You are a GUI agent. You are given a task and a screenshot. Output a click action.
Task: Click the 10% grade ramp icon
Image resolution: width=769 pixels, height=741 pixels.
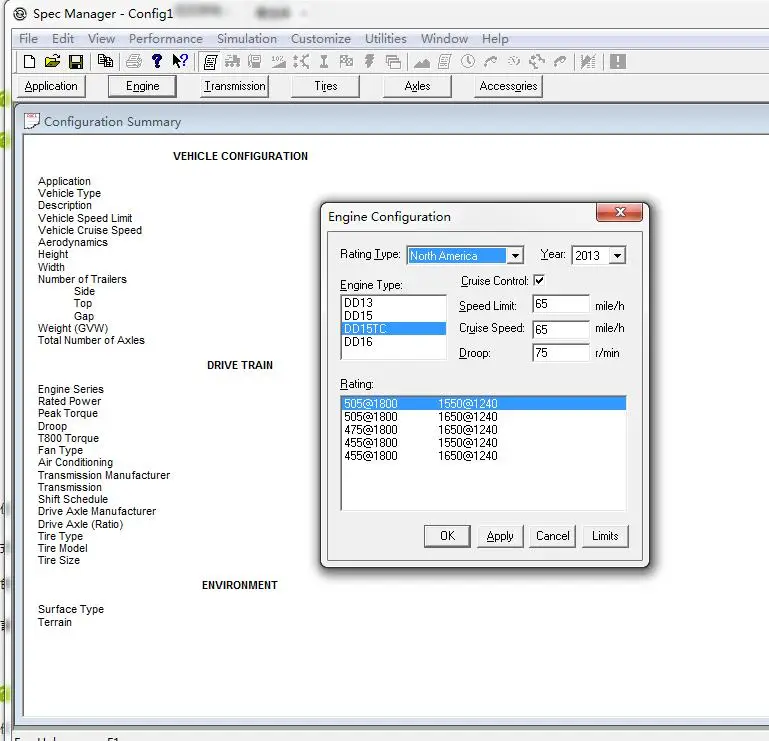point(279,62)
